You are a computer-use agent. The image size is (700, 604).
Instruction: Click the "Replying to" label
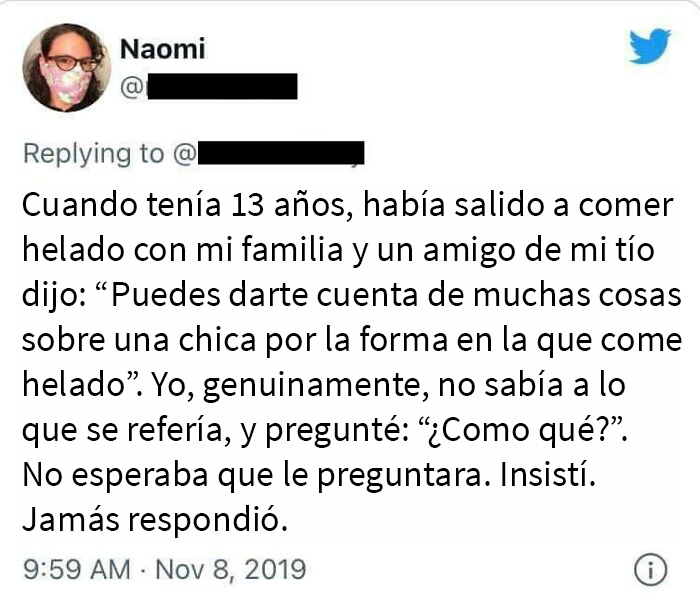click(93, 154)
